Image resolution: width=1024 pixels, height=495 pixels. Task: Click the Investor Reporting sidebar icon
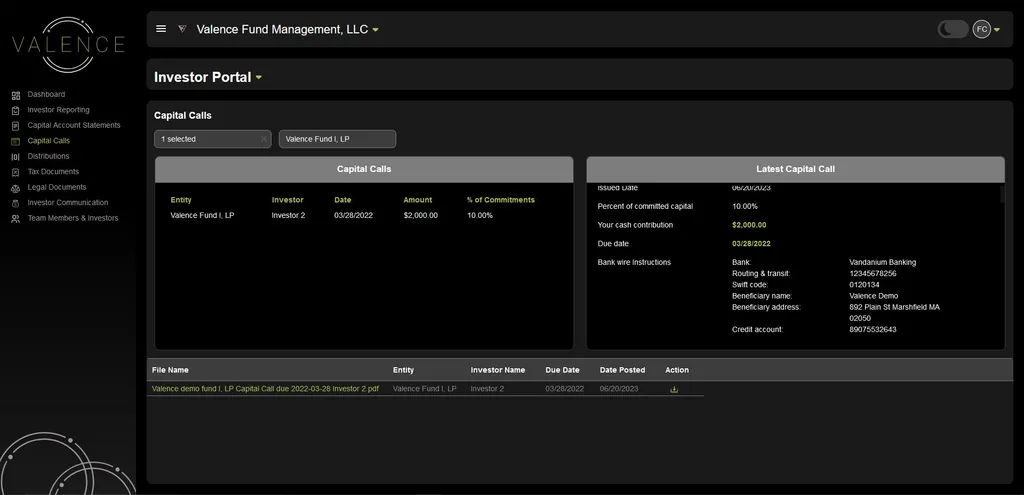pos(16,110)
